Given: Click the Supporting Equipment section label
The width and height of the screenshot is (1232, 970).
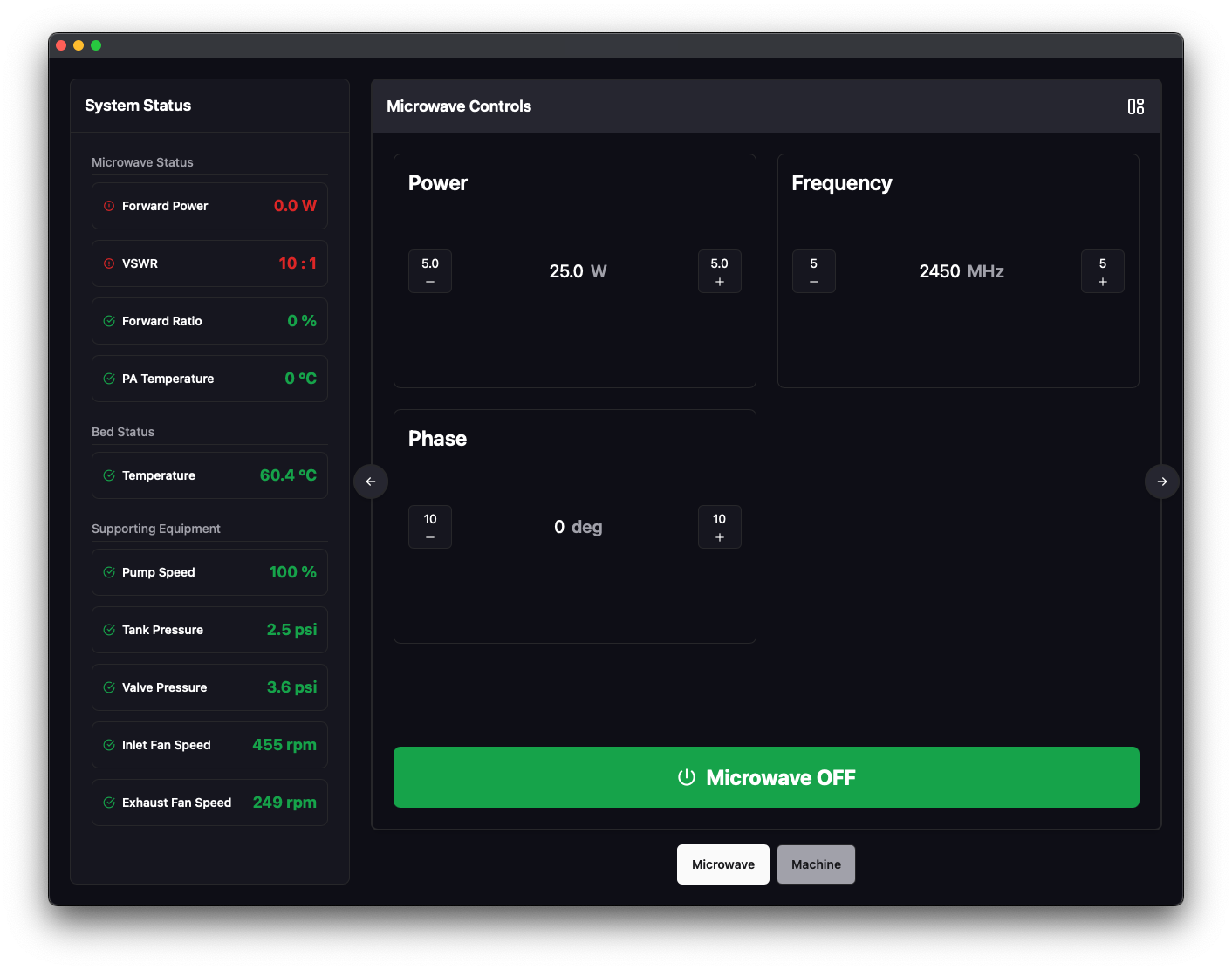Looking at the screenshot, I should [x=156, y=529].
